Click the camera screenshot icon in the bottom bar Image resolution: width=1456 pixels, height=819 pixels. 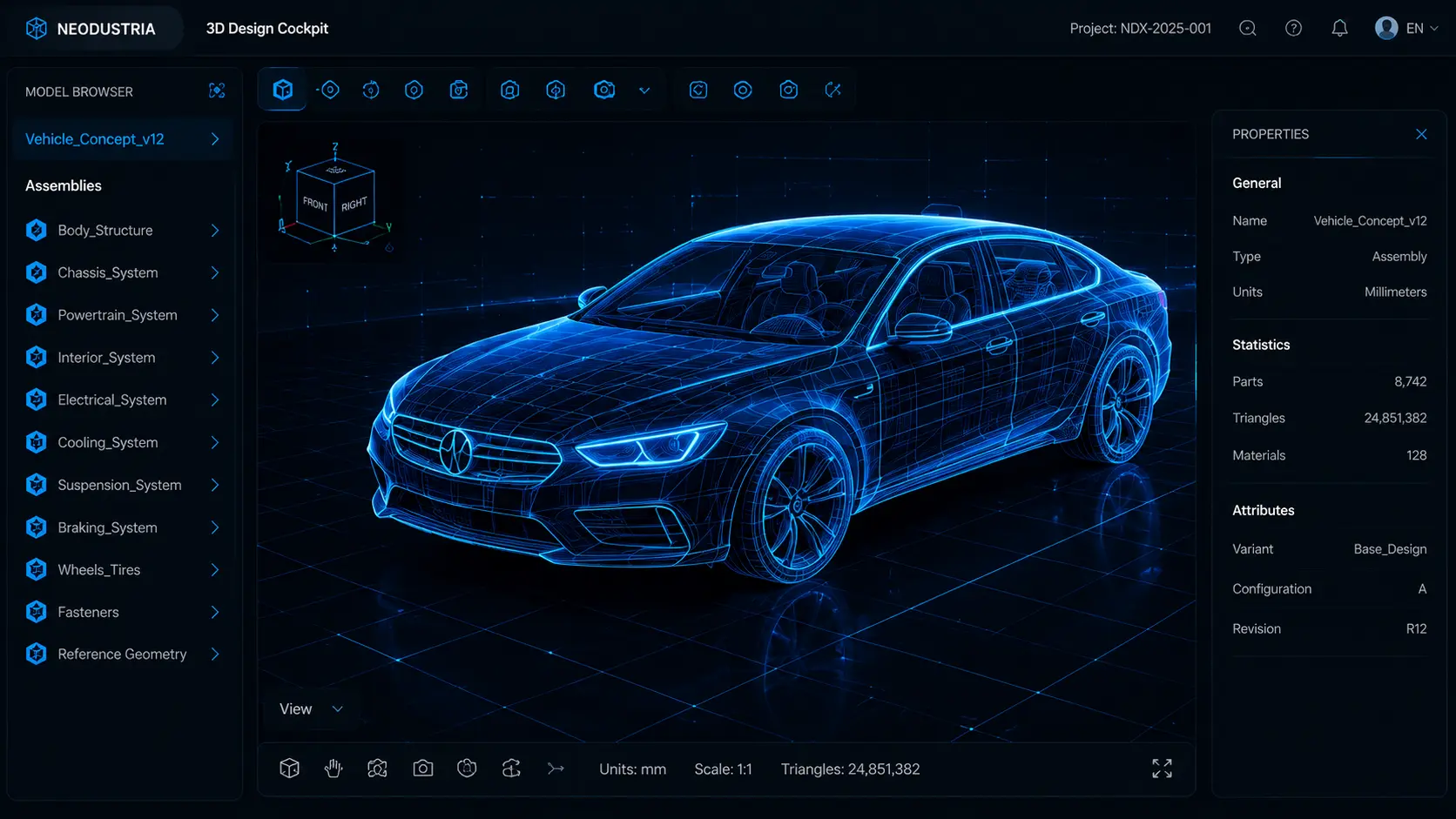[x=423, y=769]
